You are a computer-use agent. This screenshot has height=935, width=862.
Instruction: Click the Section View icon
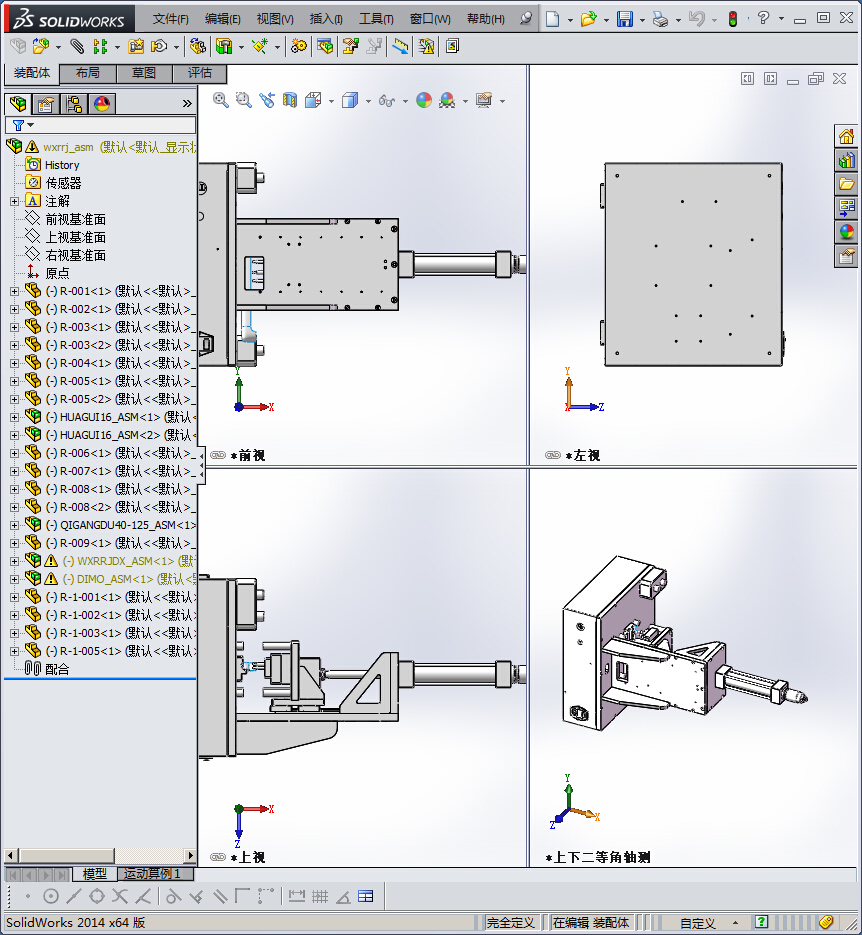tap(290, 100)
